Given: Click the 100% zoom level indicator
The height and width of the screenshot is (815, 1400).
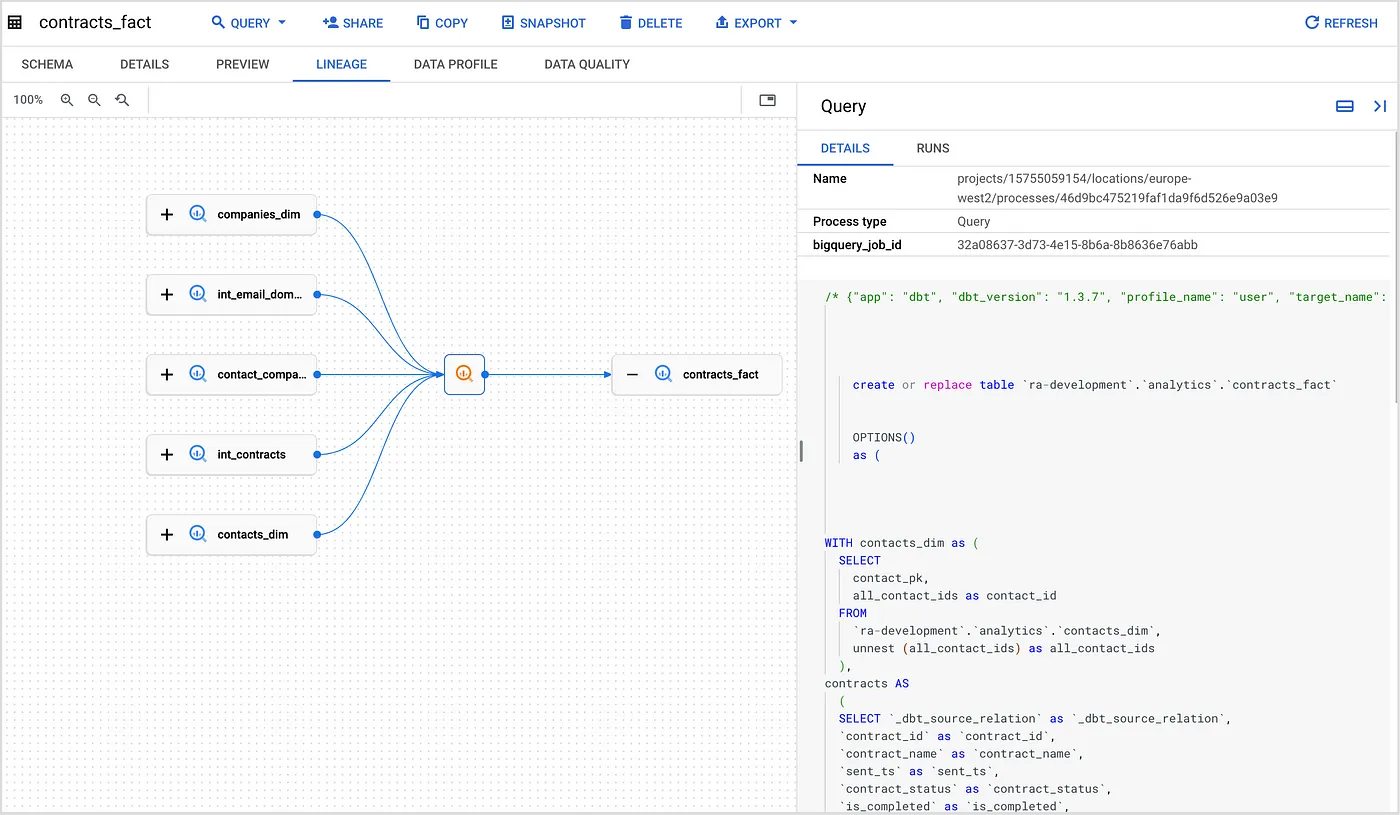Looking at the screenshot, I should click(x=28, y=99).
